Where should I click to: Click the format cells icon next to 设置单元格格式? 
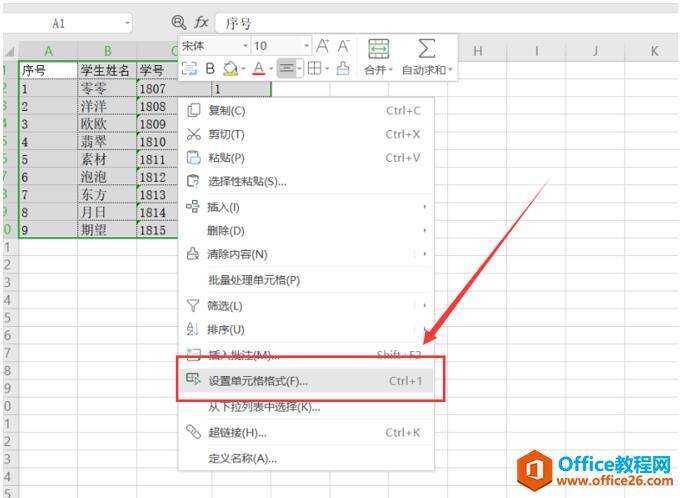pos(193,379)
